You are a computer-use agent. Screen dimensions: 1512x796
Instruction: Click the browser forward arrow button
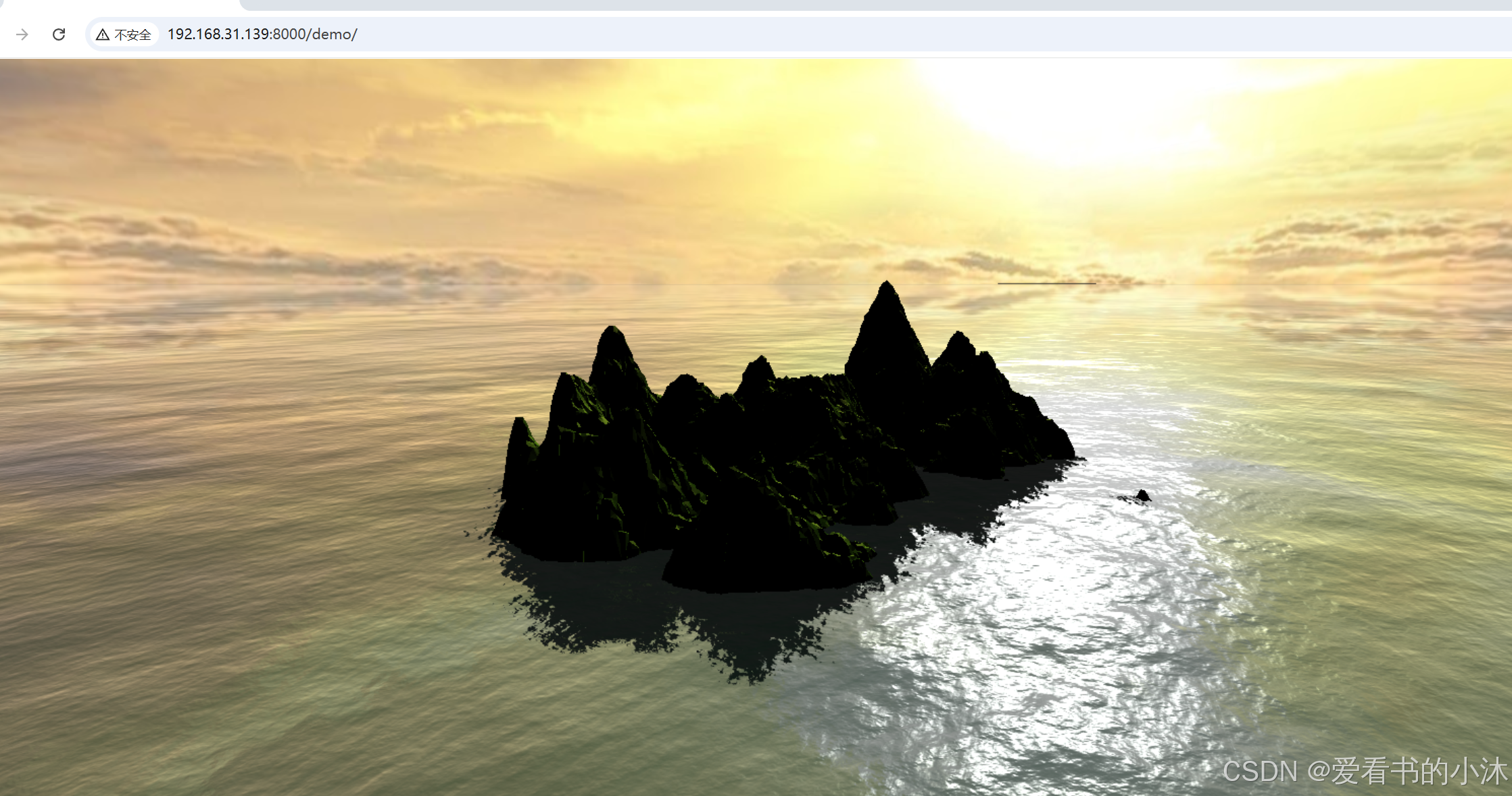coord(22,34)
